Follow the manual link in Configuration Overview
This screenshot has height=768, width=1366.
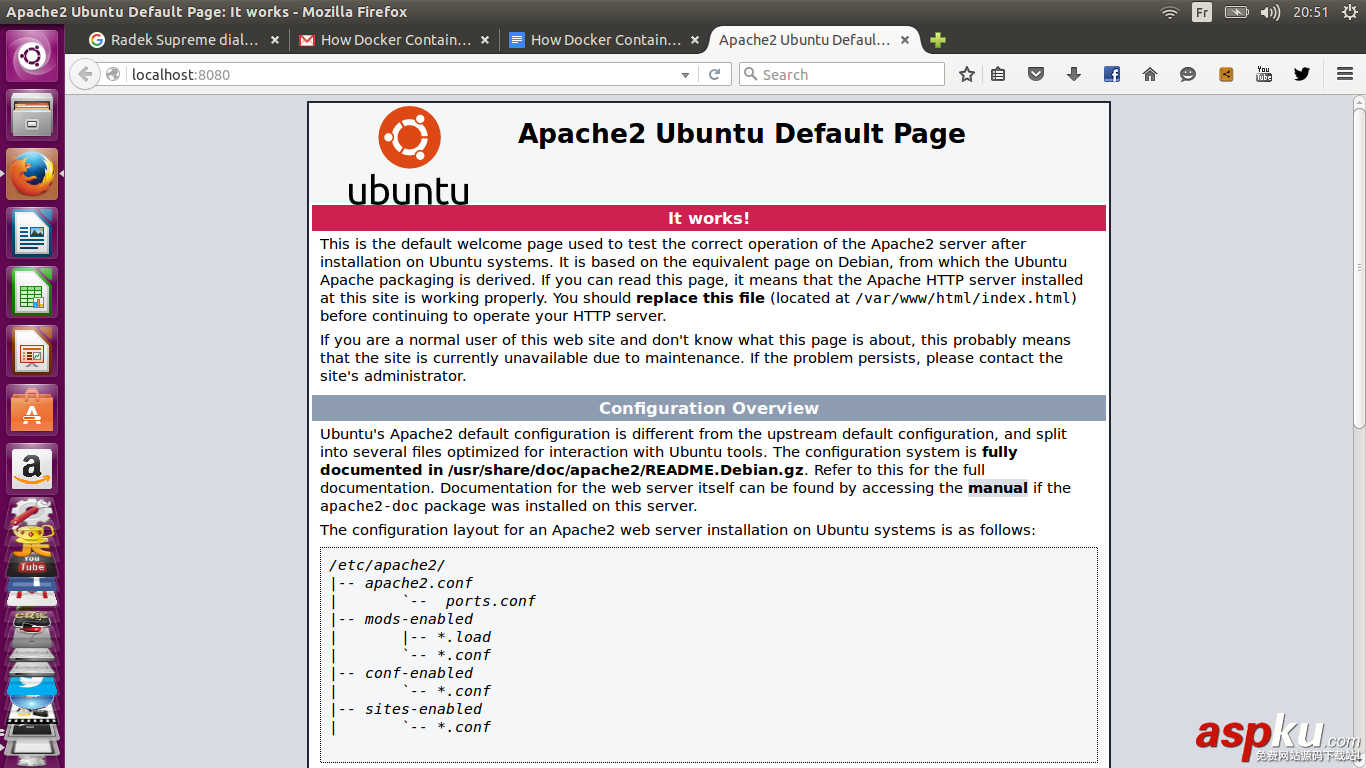(x=998, y=488)
